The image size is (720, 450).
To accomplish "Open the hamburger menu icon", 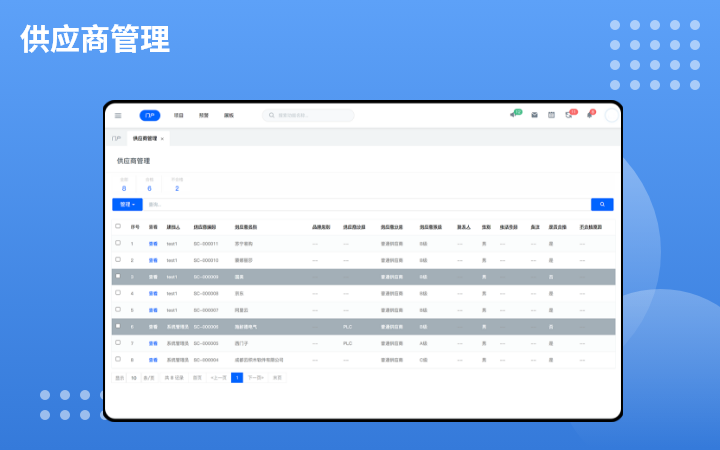I will [118, 115].
